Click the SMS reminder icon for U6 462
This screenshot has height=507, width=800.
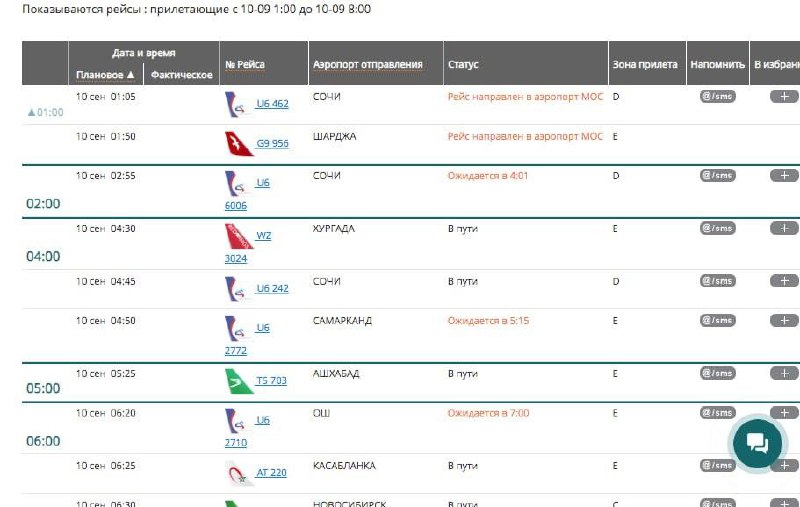717,96
